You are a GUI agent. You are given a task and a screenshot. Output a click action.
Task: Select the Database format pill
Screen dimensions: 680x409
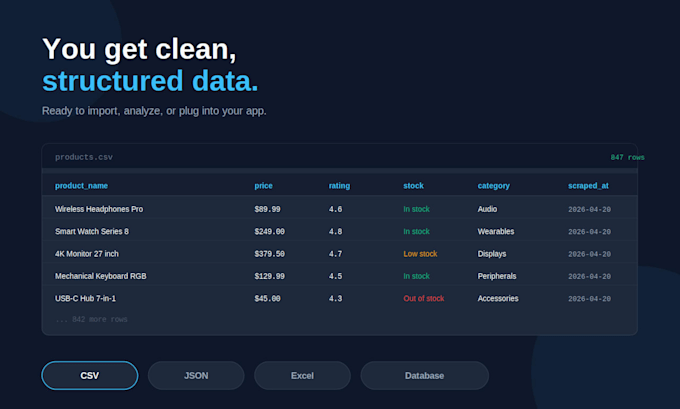[425, 376]
